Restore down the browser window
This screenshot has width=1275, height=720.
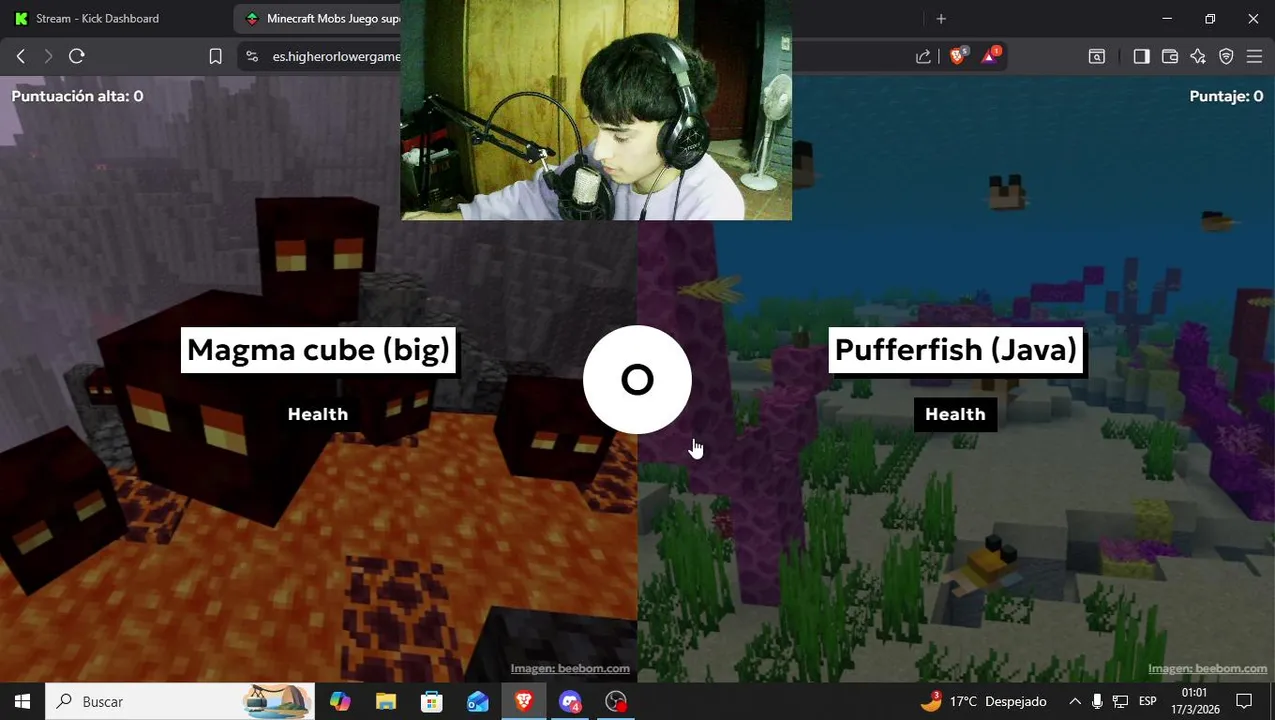pos(1210,18)
